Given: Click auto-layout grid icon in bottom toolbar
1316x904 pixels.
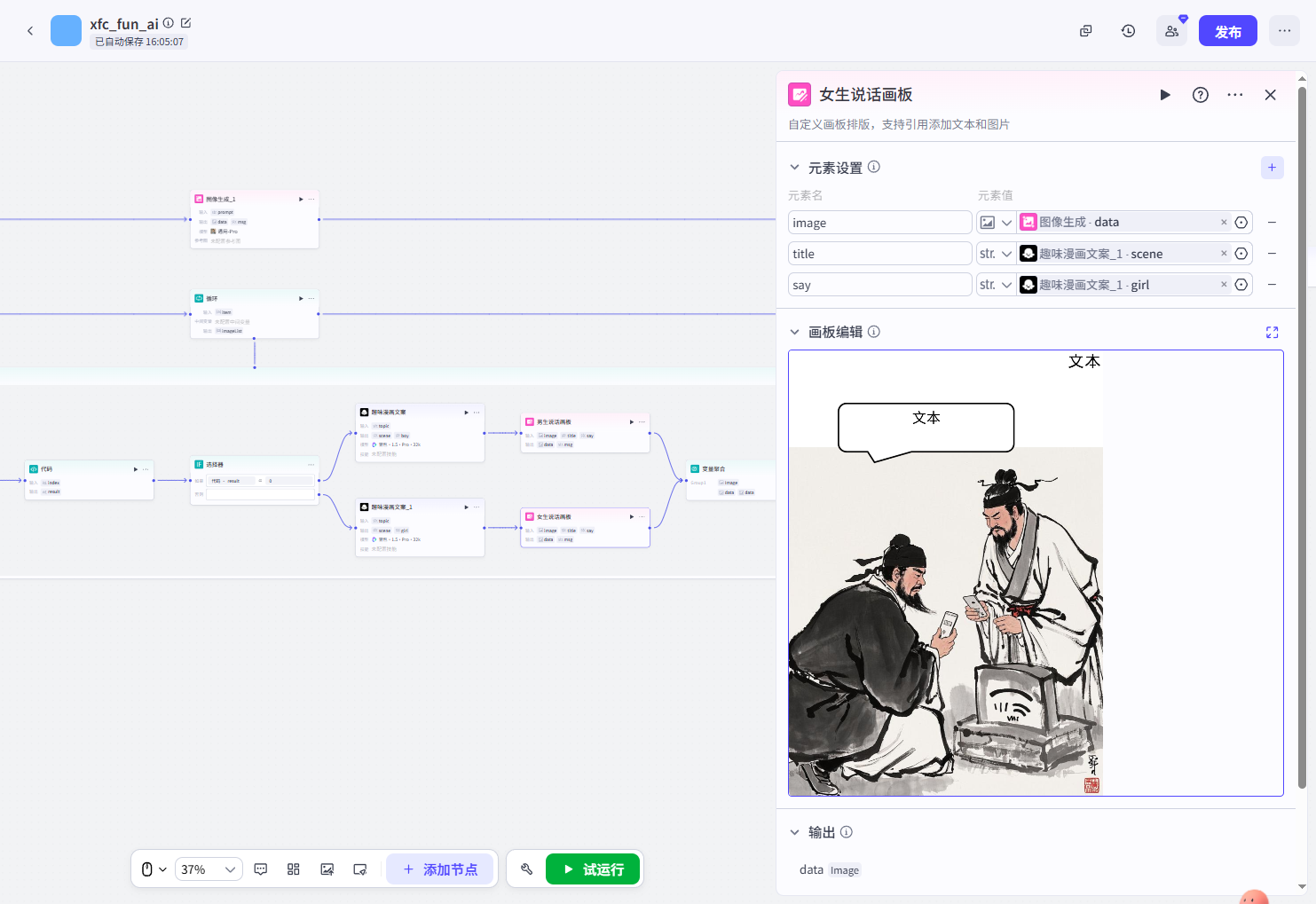Looking at the screenshot, I should click(294, 869).
